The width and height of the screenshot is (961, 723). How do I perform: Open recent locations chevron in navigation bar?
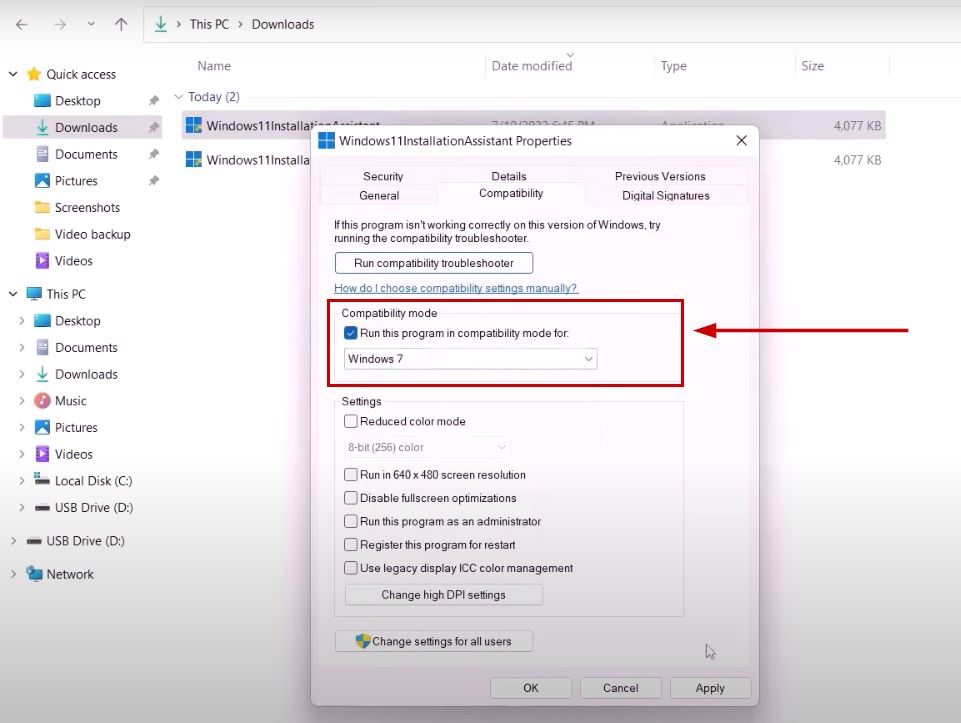pos(91,25)
